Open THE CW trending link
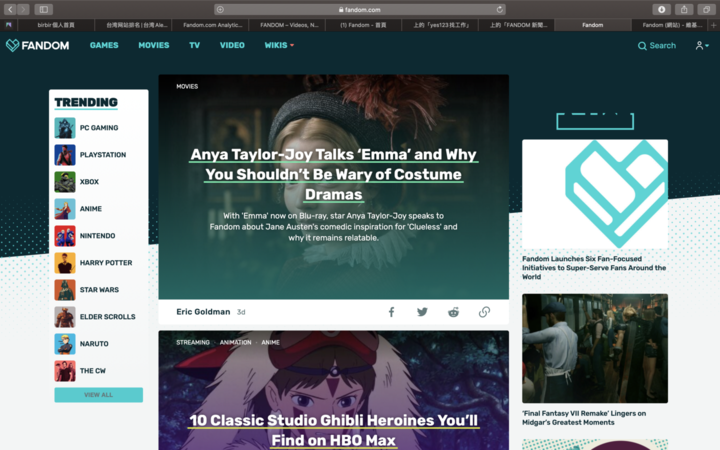 pyautogui.click(x=92, y=371)
